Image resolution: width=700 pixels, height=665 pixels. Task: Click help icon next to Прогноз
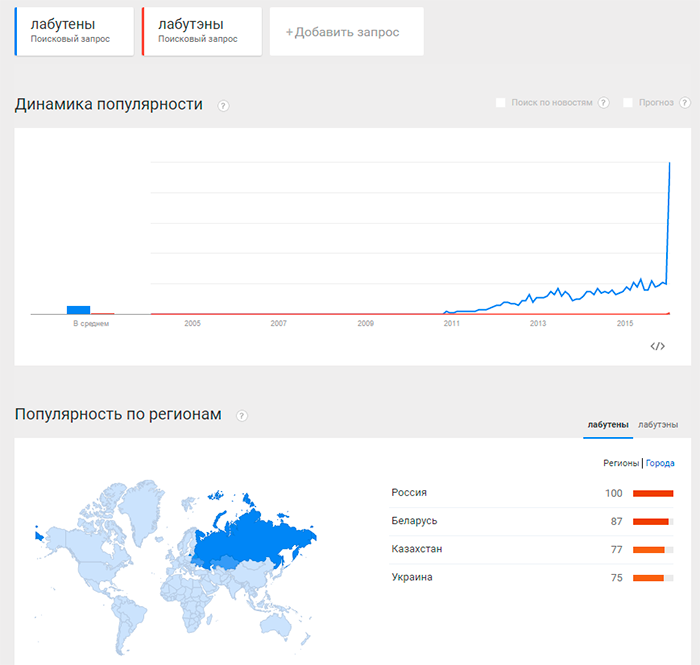point(685,103)
